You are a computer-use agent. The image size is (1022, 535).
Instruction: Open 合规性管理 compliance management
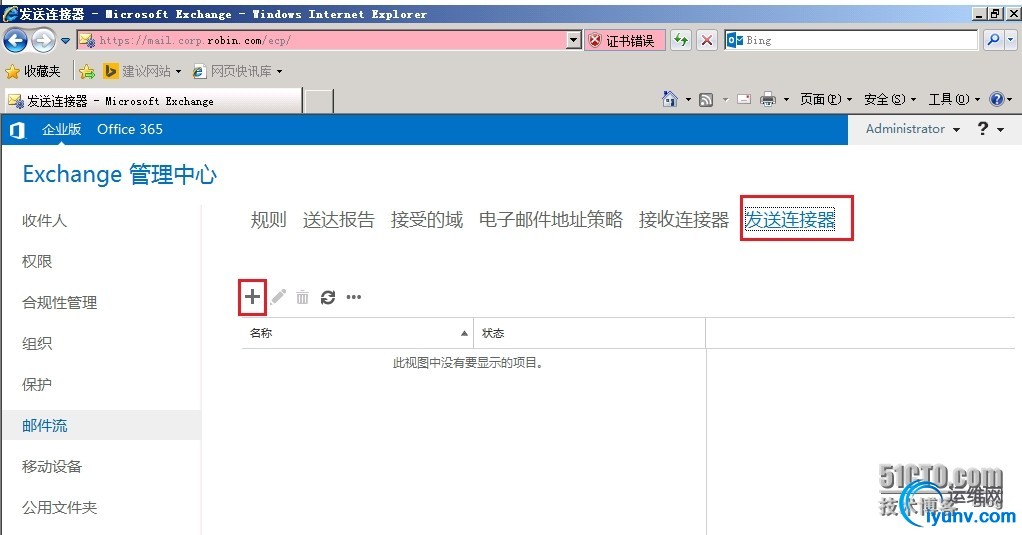click(59, 303)
